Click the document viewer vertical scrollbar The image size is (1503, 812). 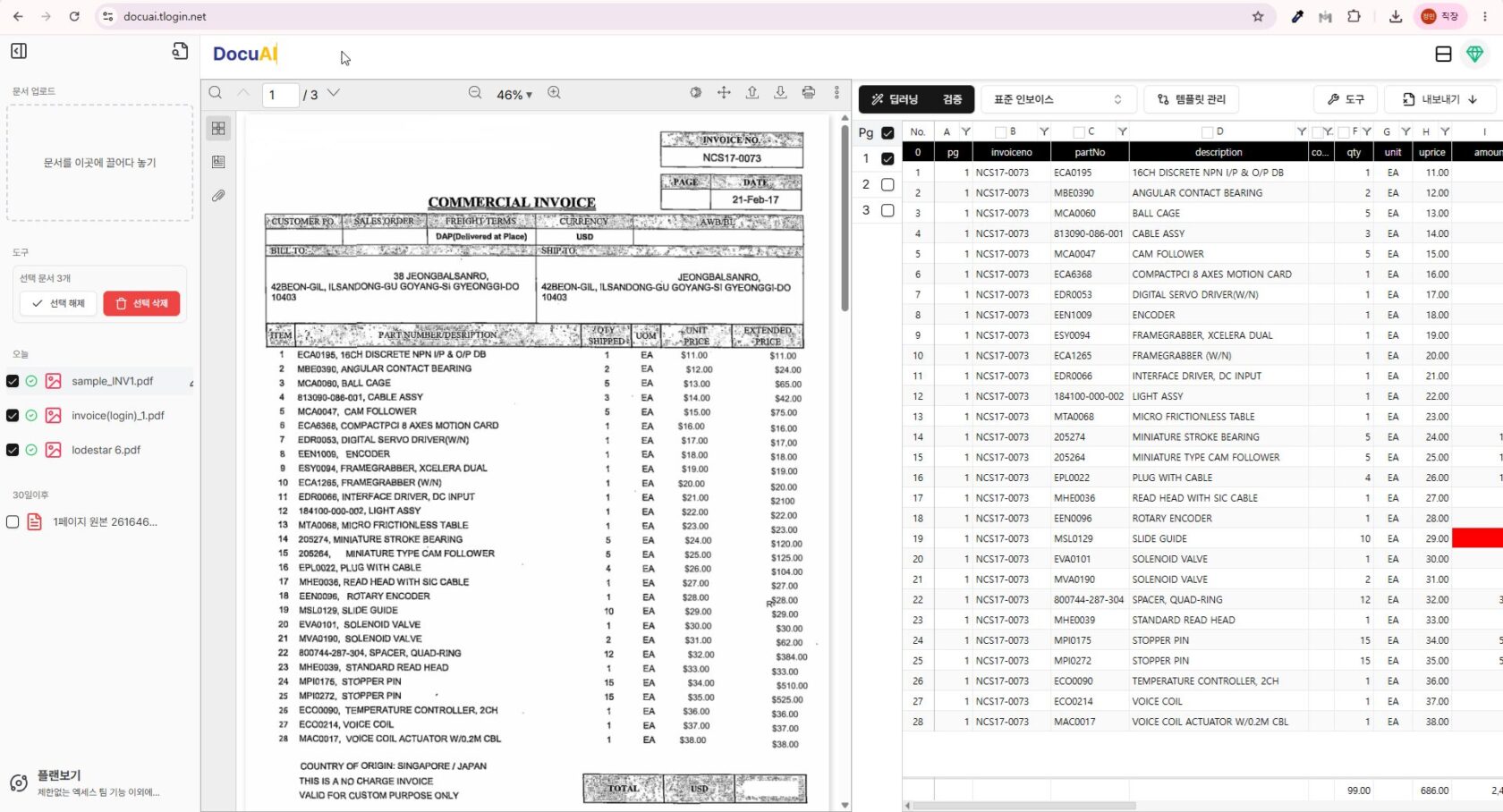coord(845,218)
